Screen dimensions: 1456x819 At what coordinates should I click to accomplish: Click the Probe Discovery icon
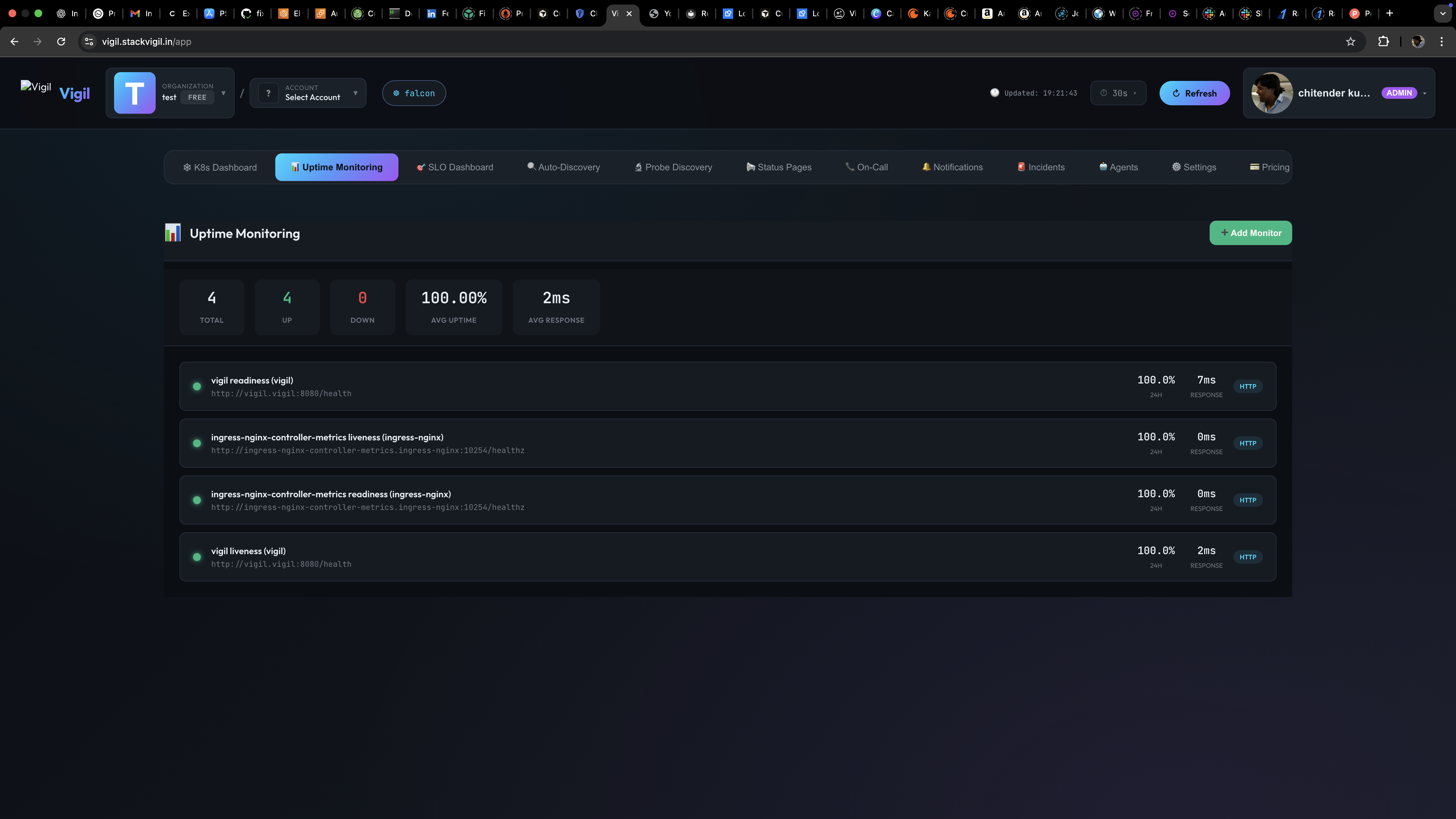pyautogui.click(x=638, y=167)
